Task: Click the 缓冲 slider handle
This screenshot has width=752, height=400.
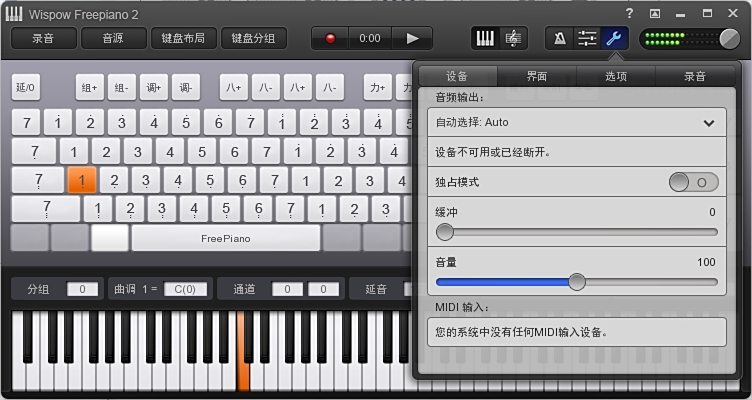Action: click(x=445, y=232)
